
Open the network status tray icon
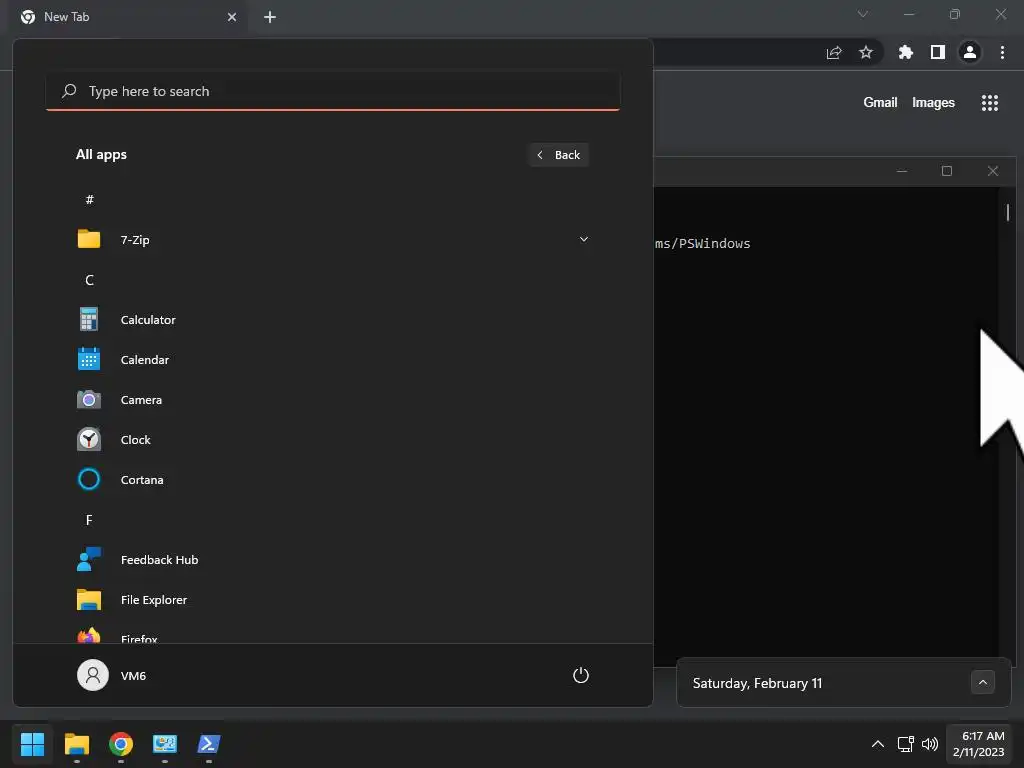905,744
